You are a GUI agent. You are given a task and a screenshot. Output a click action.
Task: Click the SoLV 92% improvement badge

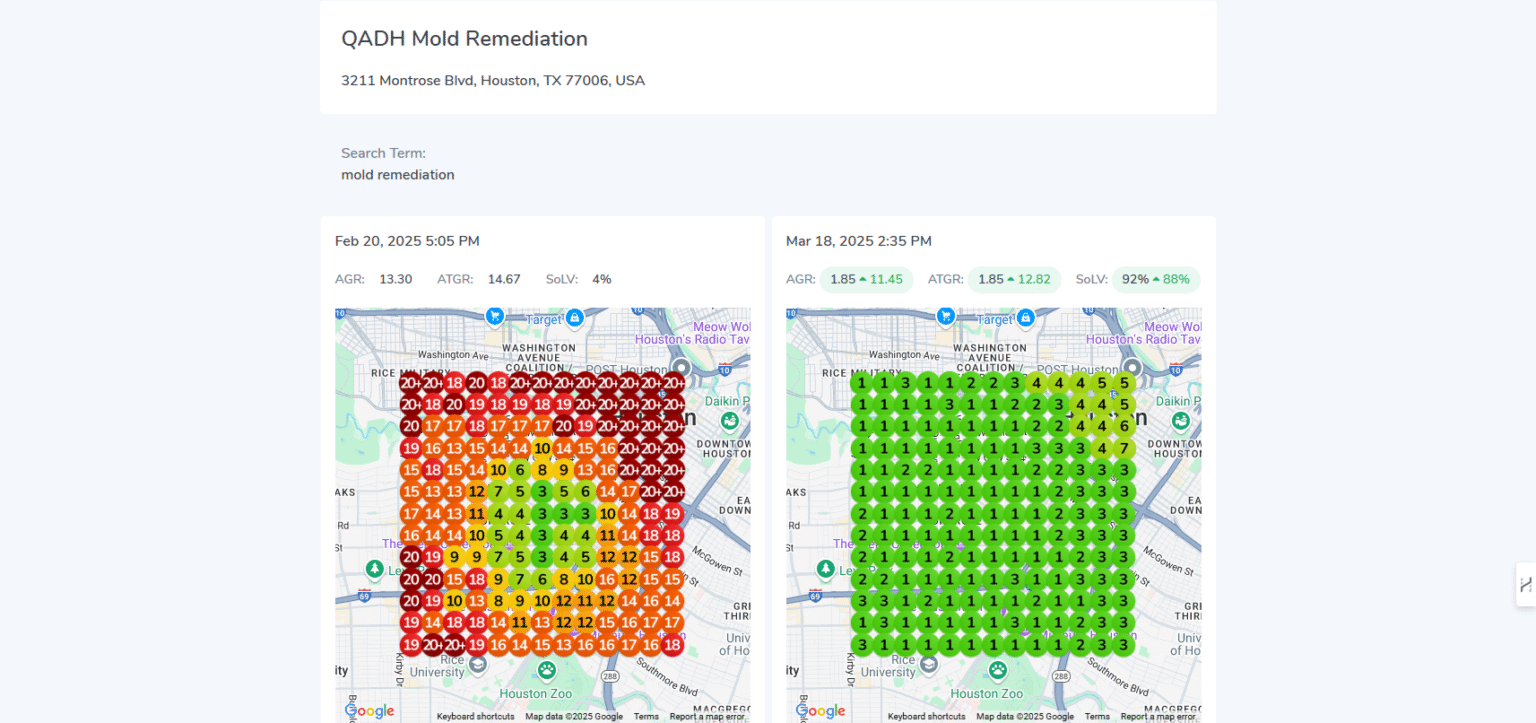click(x=1155, y=280)
